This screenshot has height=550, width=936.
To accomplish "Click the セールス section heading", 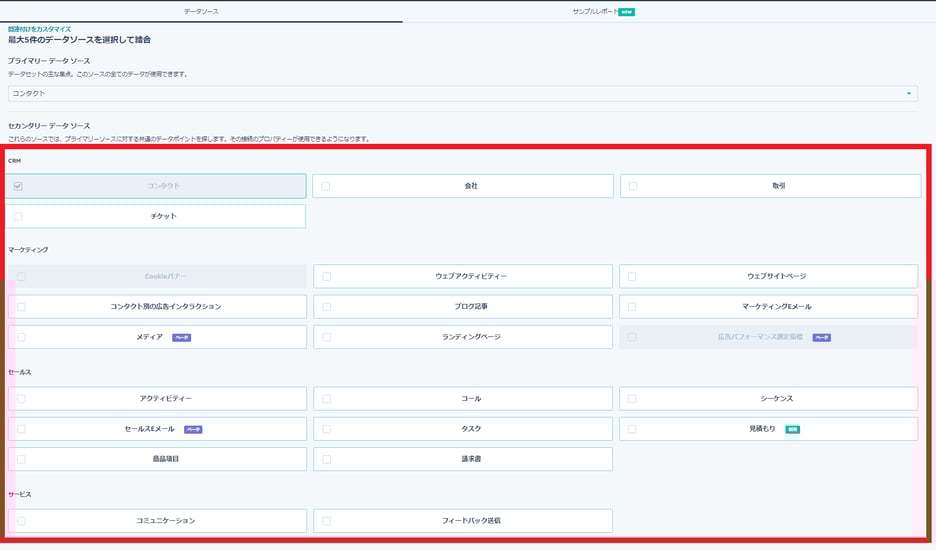I will [x=20, y=372].
